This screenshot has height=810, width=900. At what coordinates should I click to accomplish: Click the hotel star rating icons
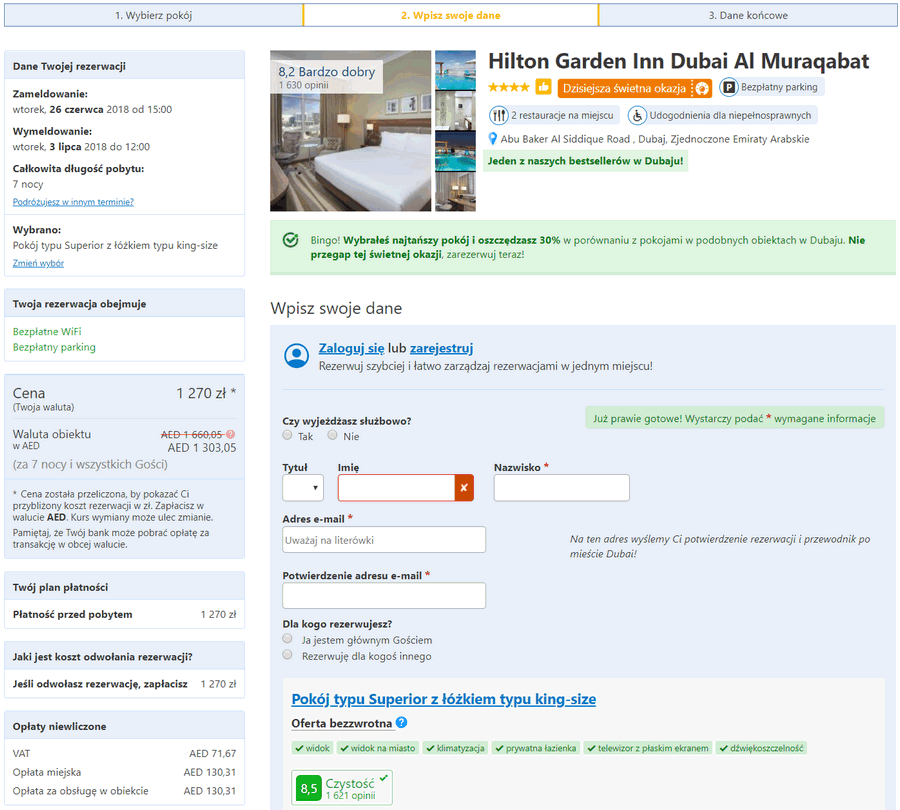pos(509,87)
